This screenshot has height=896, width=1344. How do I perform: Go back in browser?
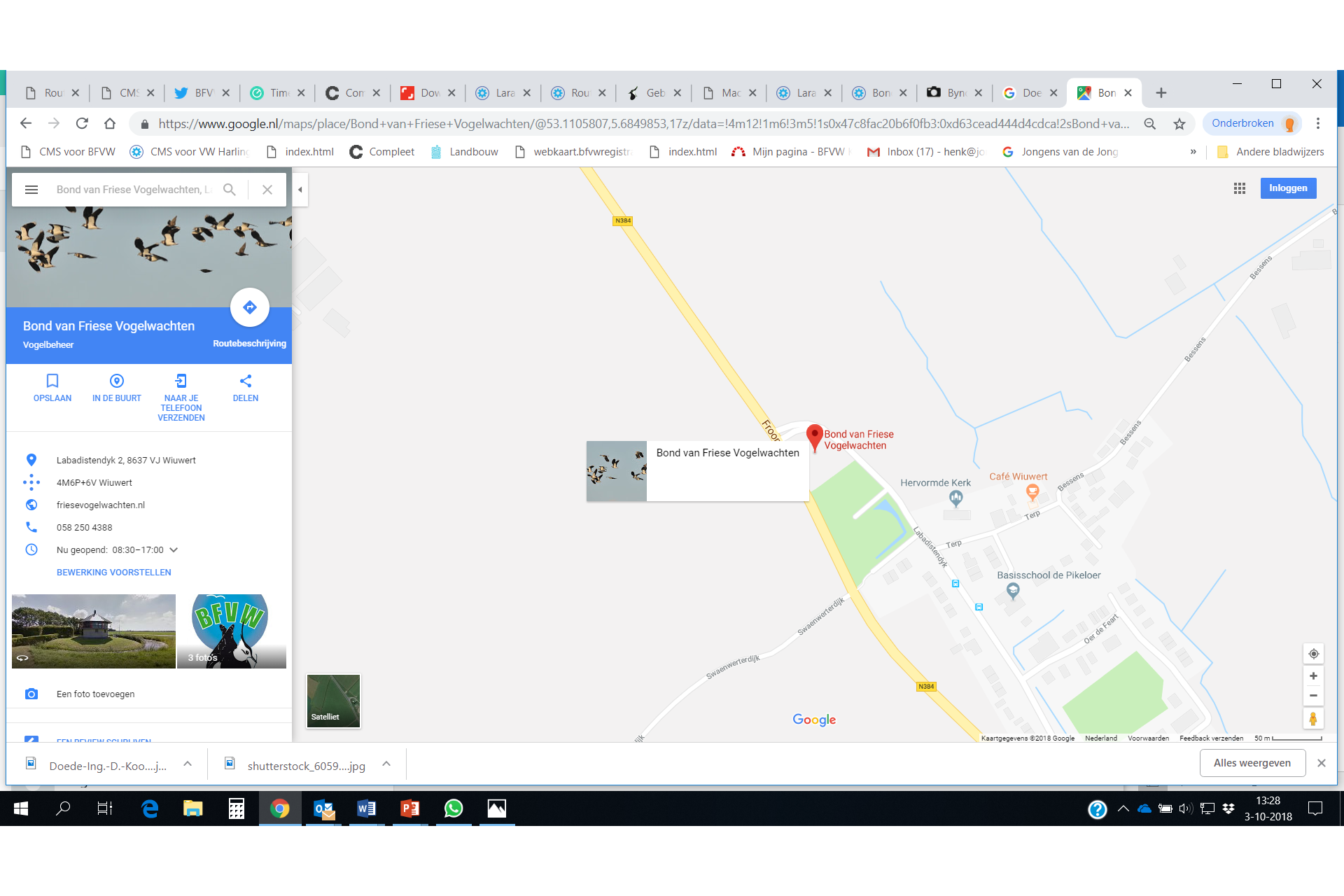(x=26, y=124)
